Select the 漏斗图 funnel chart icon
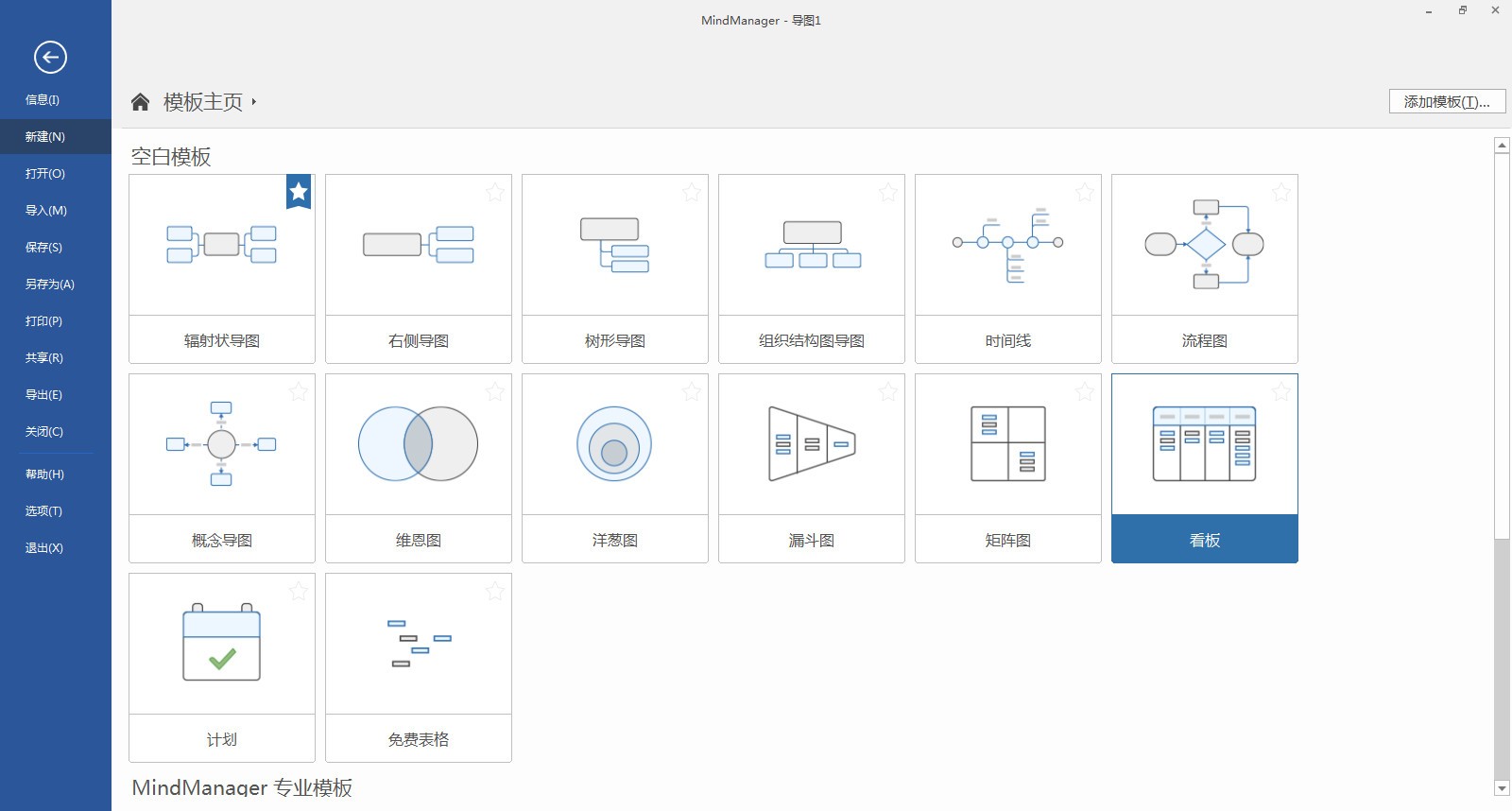The width and height of the screenshot is (1512, 811). coord(811,444)
